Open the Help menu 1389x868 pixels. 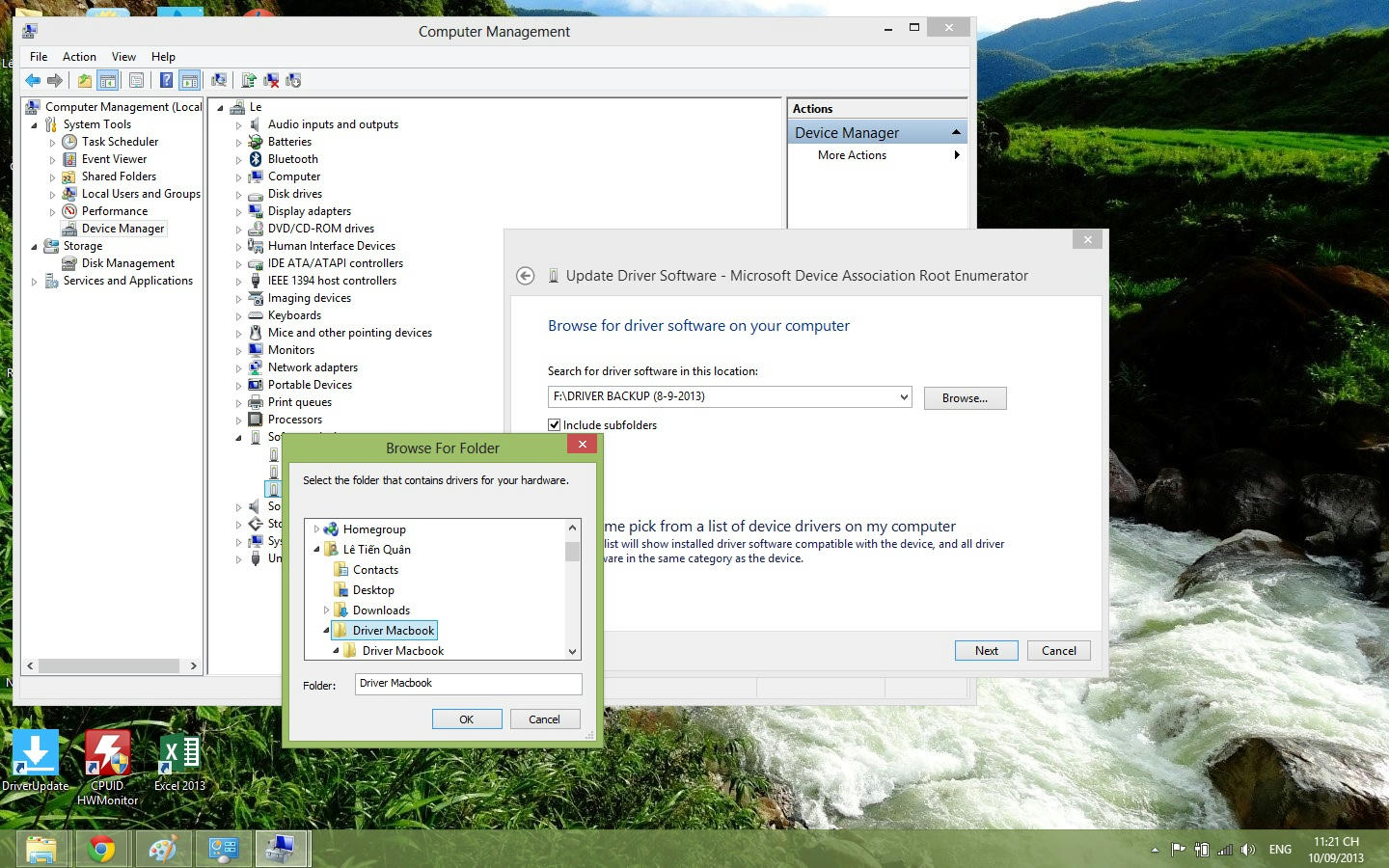coord(163,57)
